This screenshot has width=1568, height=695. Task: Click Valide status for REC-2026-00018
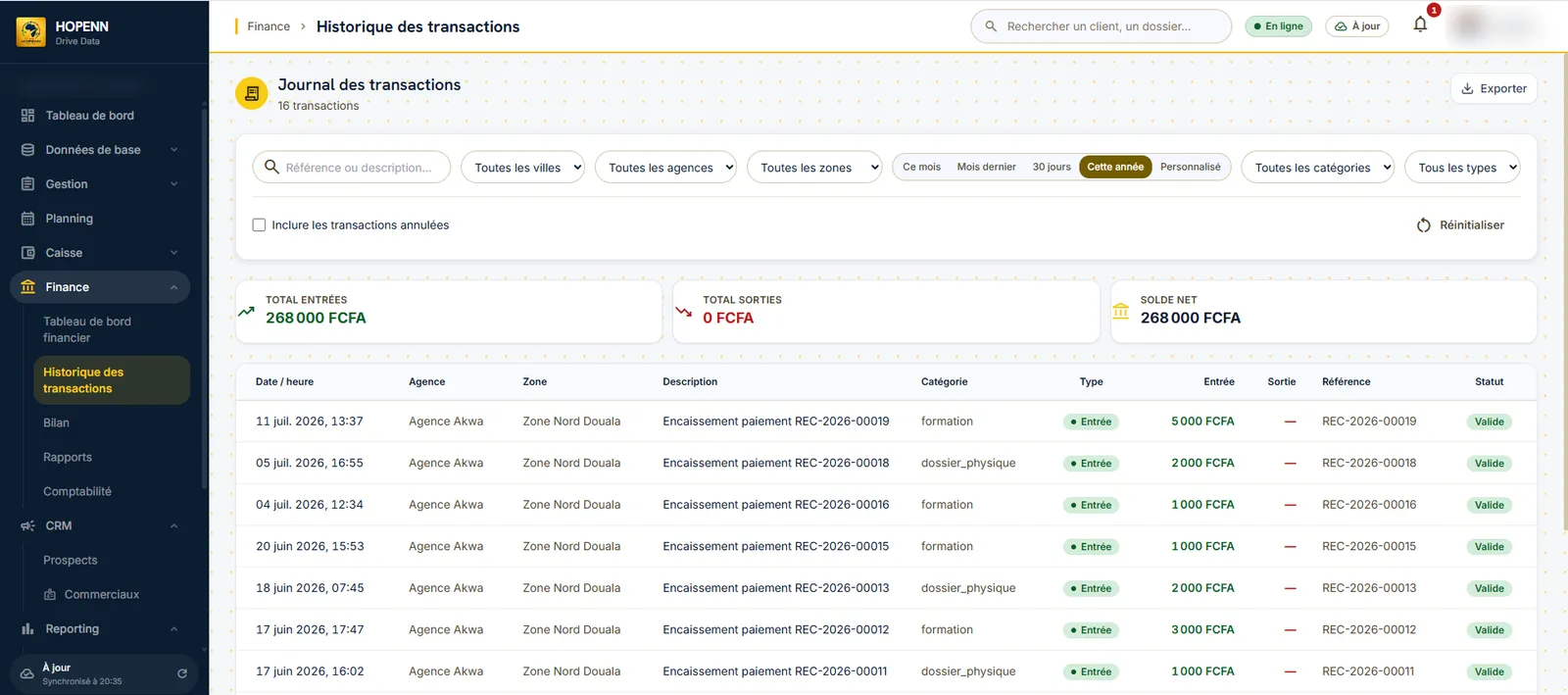tap(1489, 464)
